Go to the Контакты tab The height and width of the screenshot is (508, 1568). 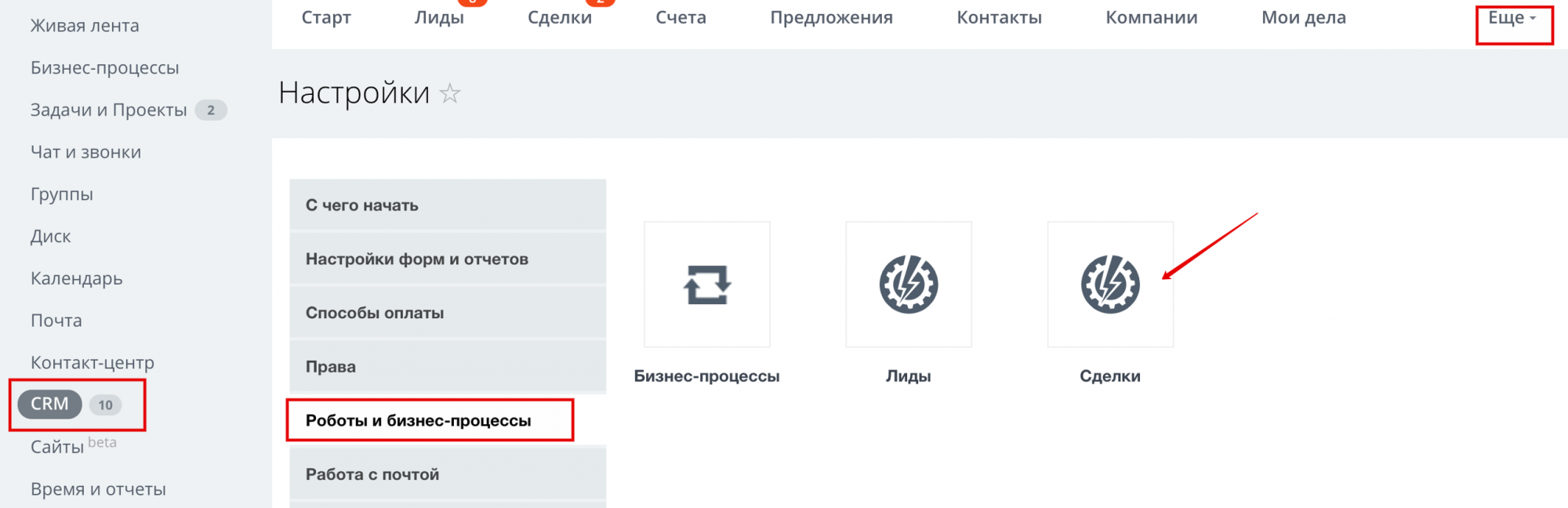(999, 18)
